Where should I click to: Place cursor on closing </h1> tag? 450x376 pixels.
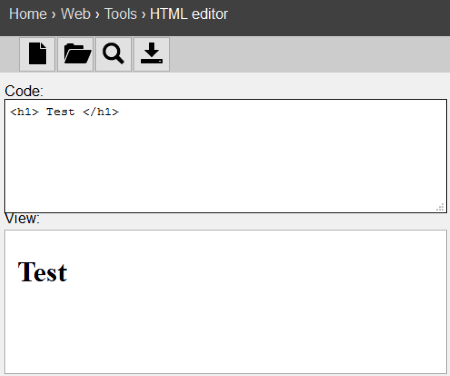pos(101,112)
